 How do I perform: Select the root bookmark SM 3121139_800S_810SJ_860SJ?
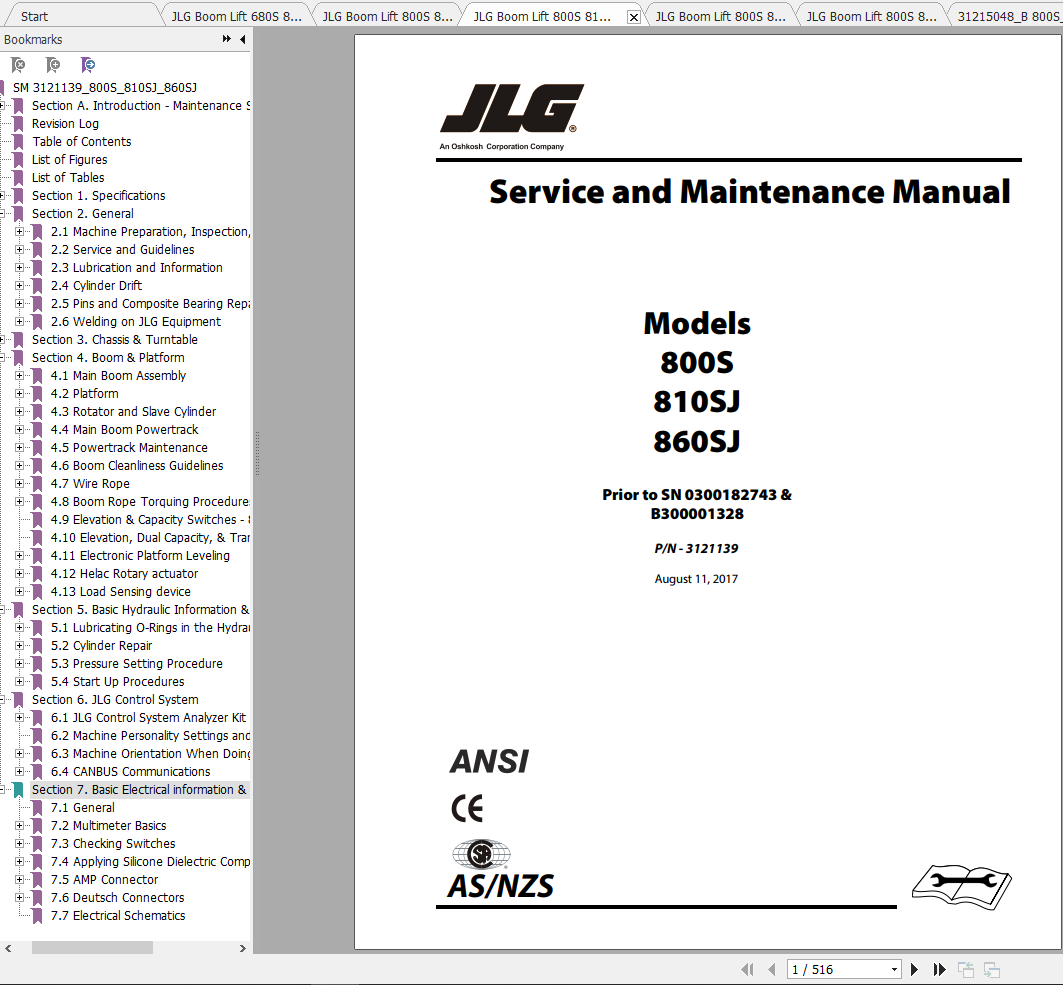(x=104, y=87)
